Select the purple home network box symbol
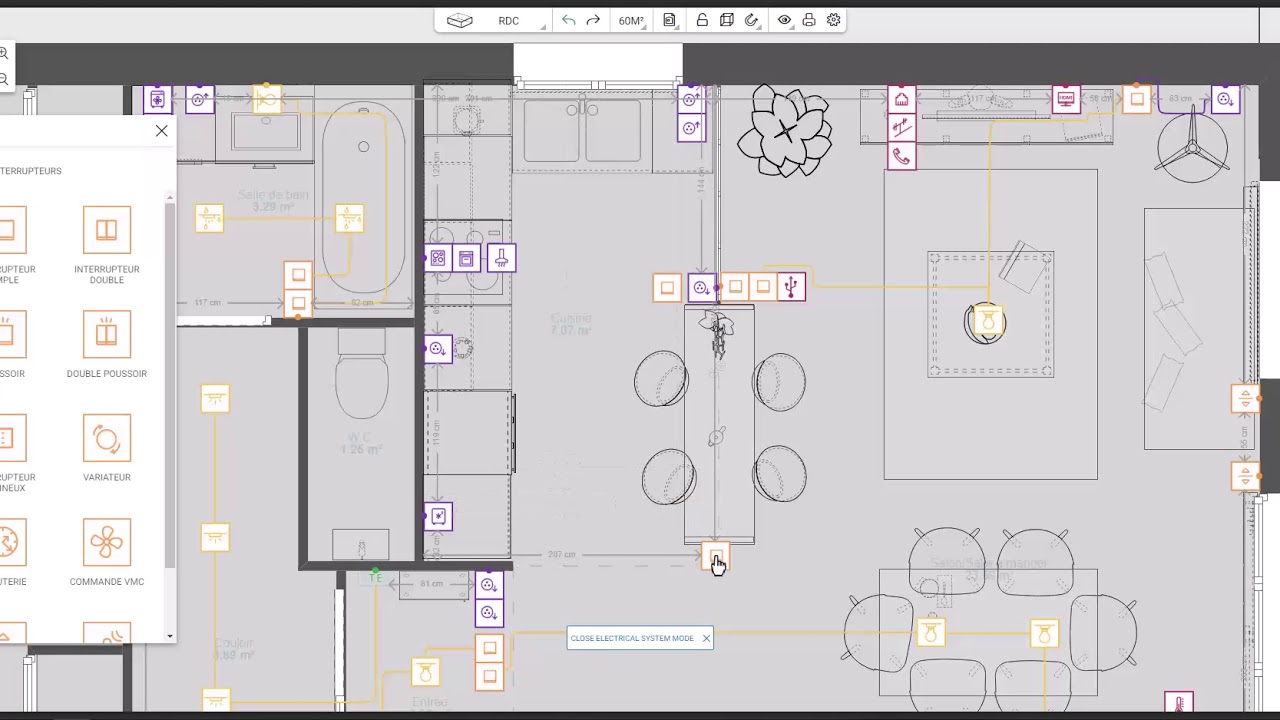The width and height of the screenshot is (1280, 720). tap(901, 99)
